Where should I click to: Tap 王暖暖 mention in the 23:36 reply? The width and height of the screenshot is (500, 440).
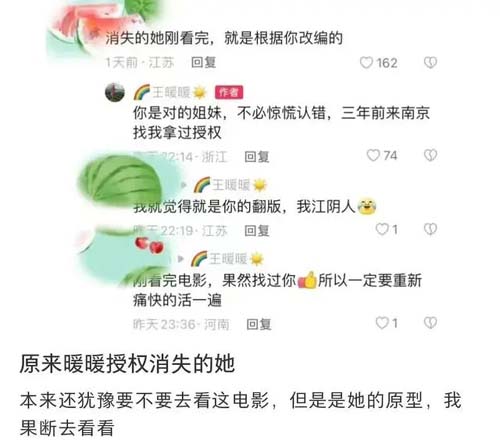[227, 259]
